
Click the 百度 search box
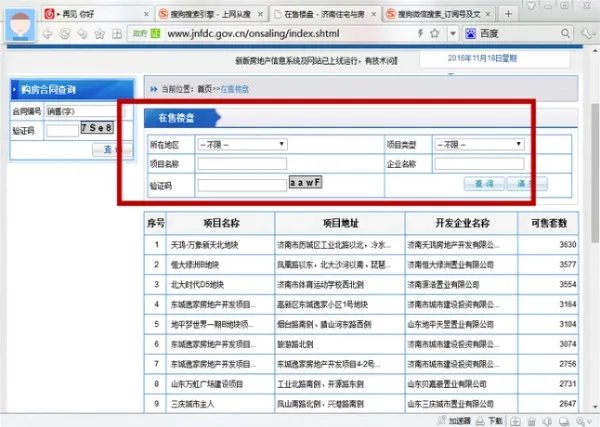click(518, 34)
